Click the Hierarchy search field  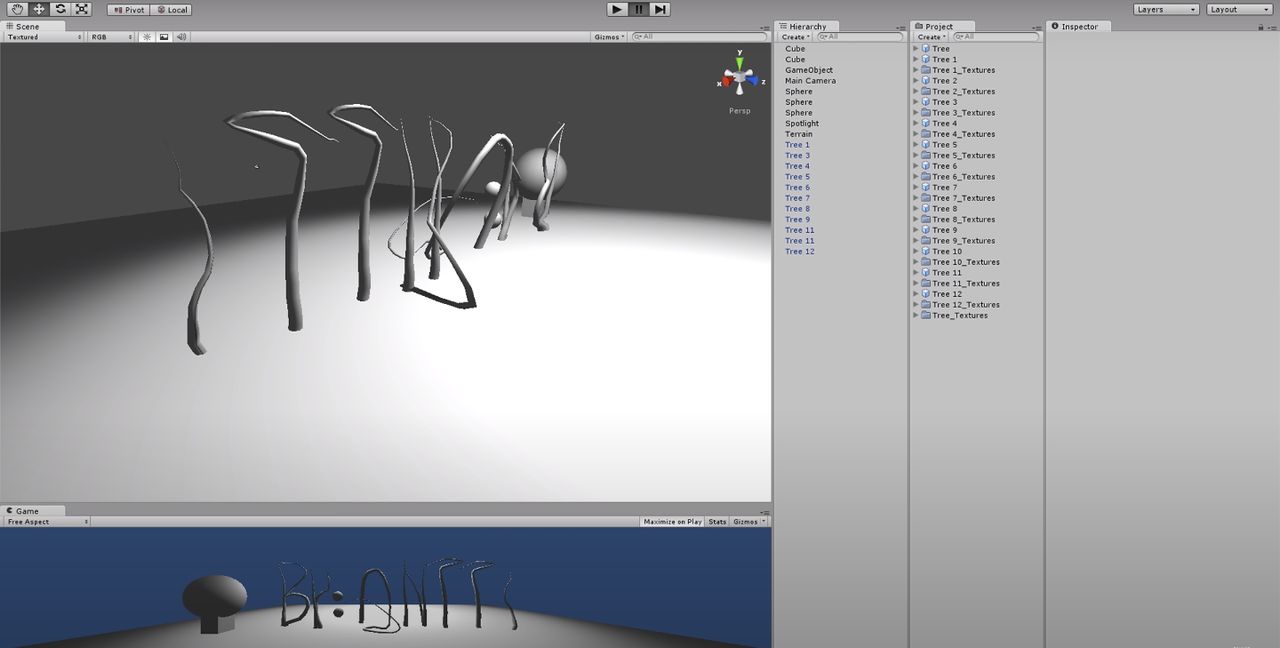tap(864, 37)
